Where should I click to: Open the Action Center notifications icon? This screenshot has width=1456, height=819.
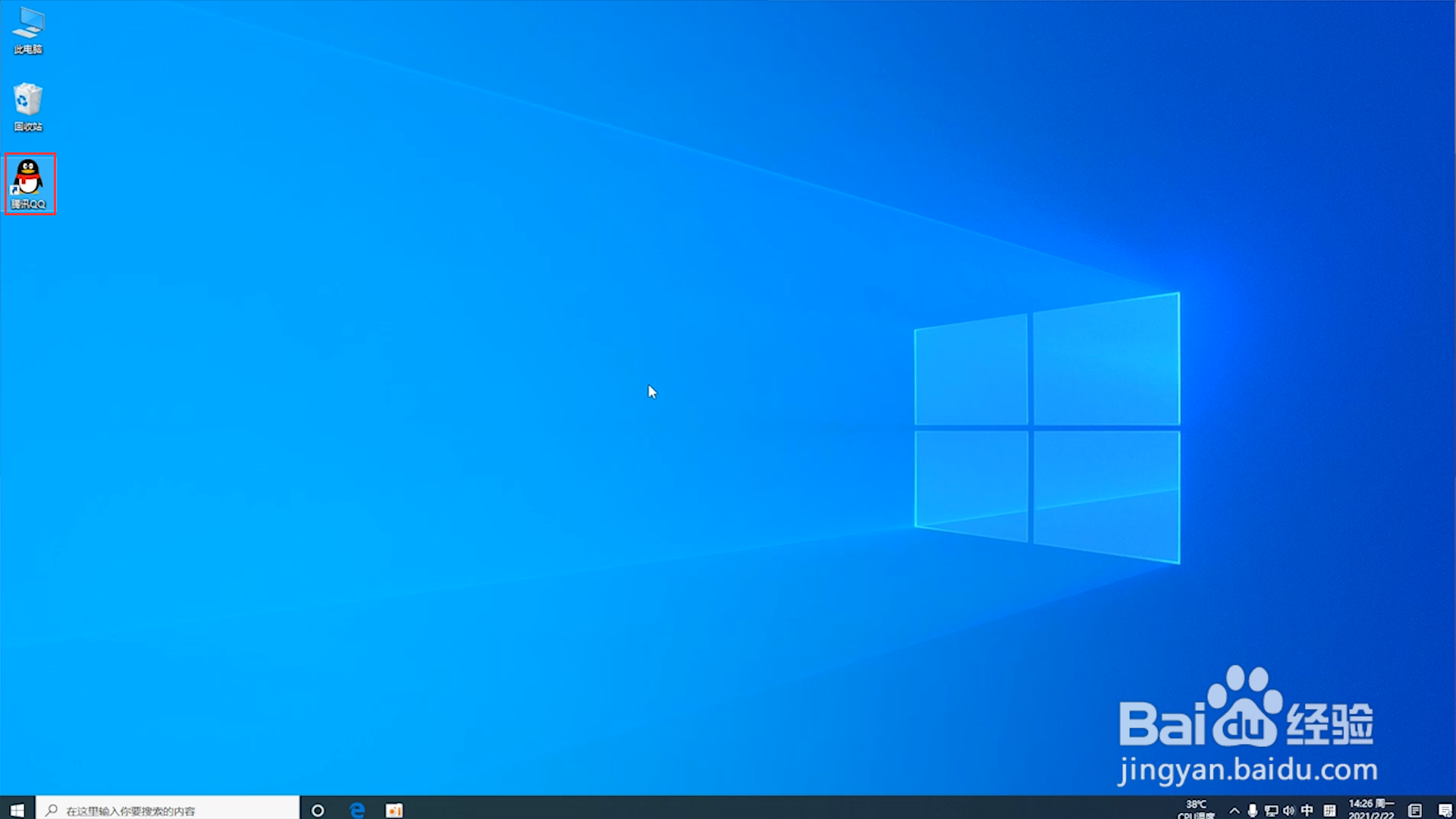point(1445,810)
